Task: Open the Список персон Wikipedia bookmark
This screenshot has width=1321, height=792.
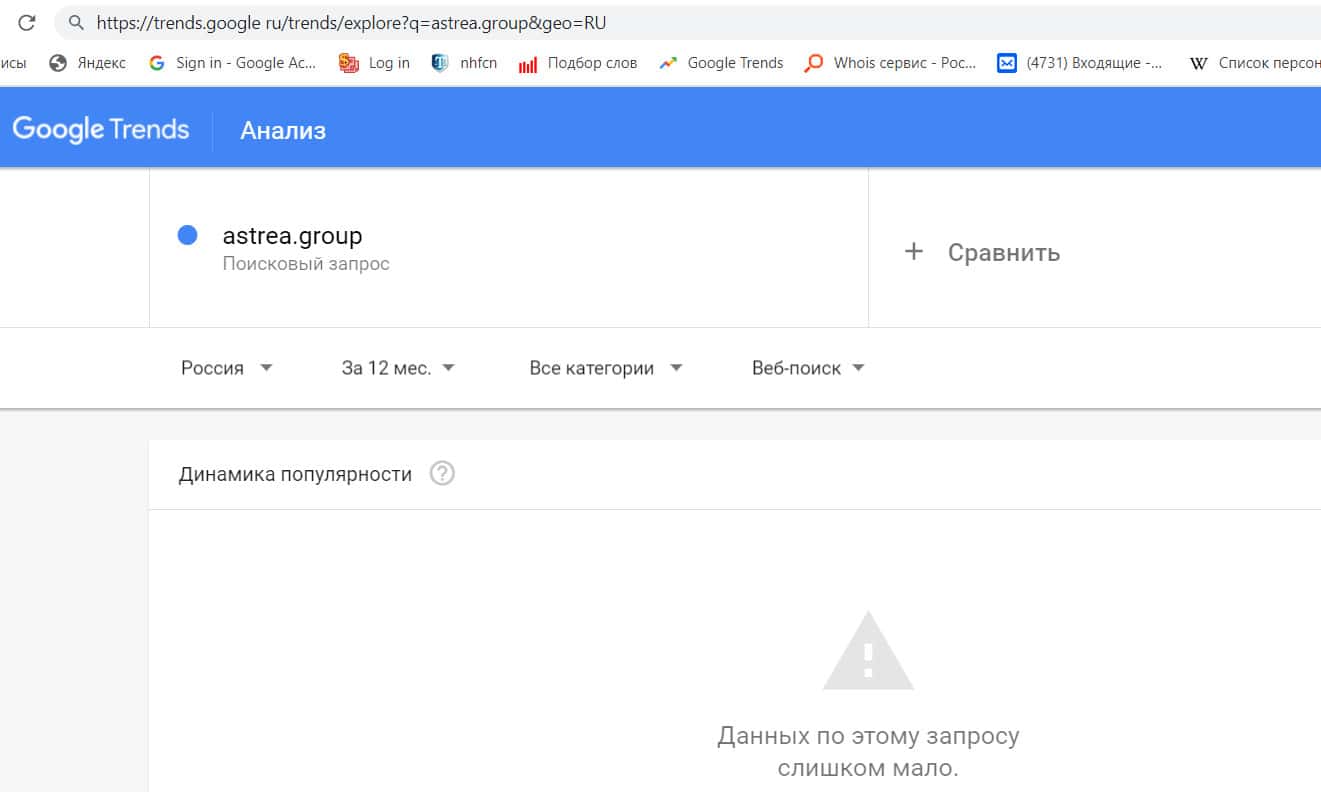Action: click(1254, 63)
